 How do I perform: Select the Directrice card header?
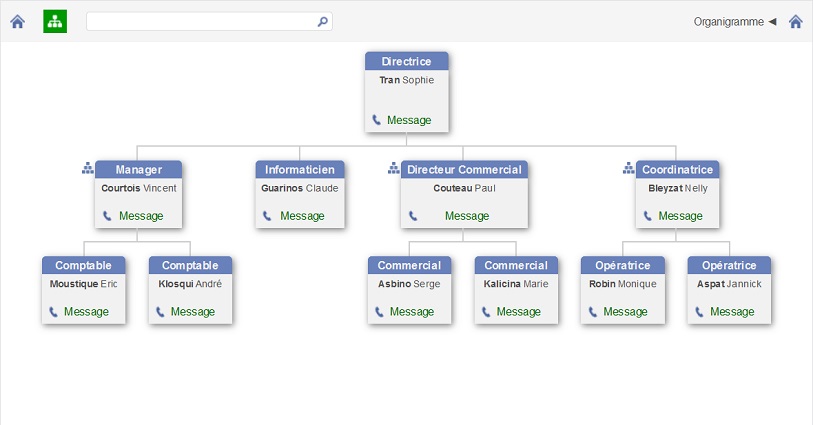[406, 61]
